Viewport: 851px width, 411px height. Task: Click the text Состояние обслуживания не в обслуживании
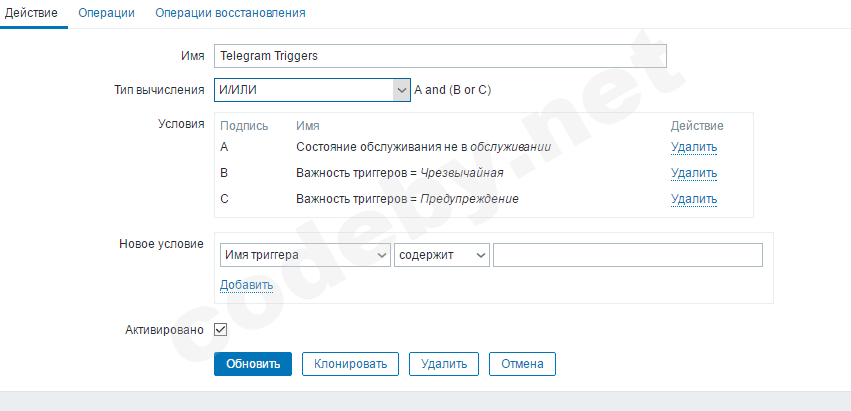click(424, 147)
